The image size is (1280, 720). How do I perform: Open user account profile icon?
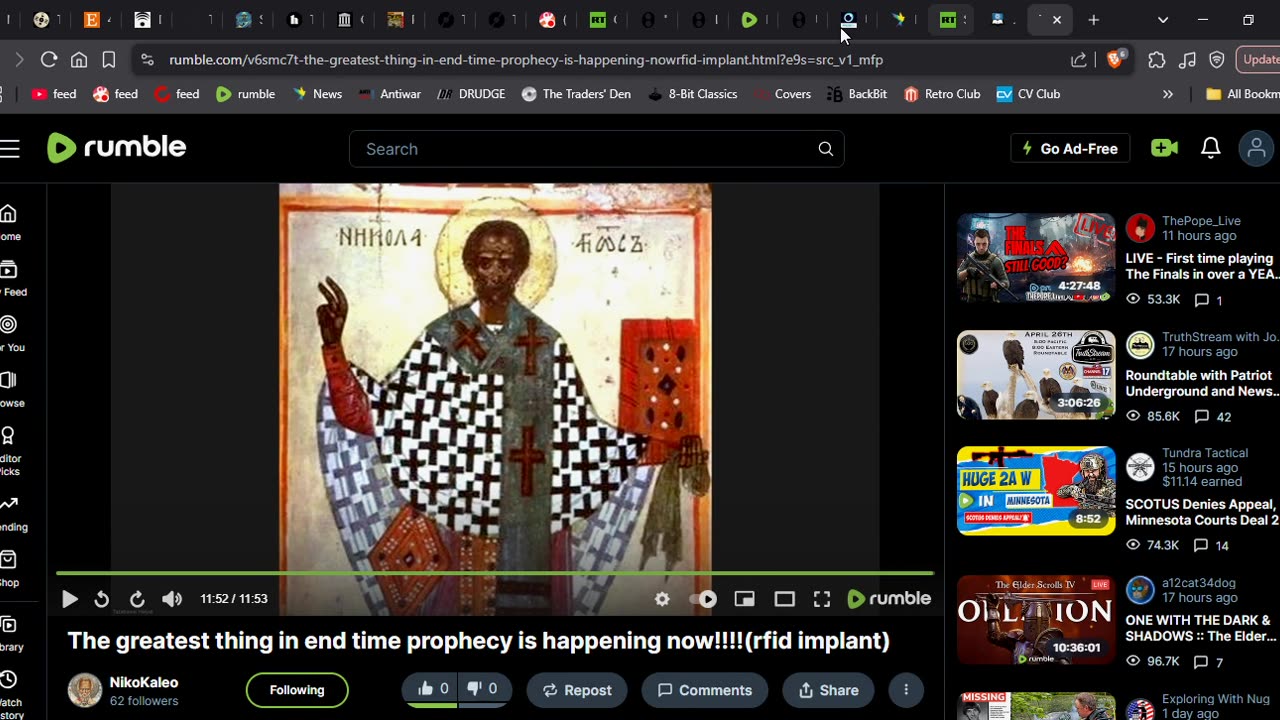tap(1257, 148)
